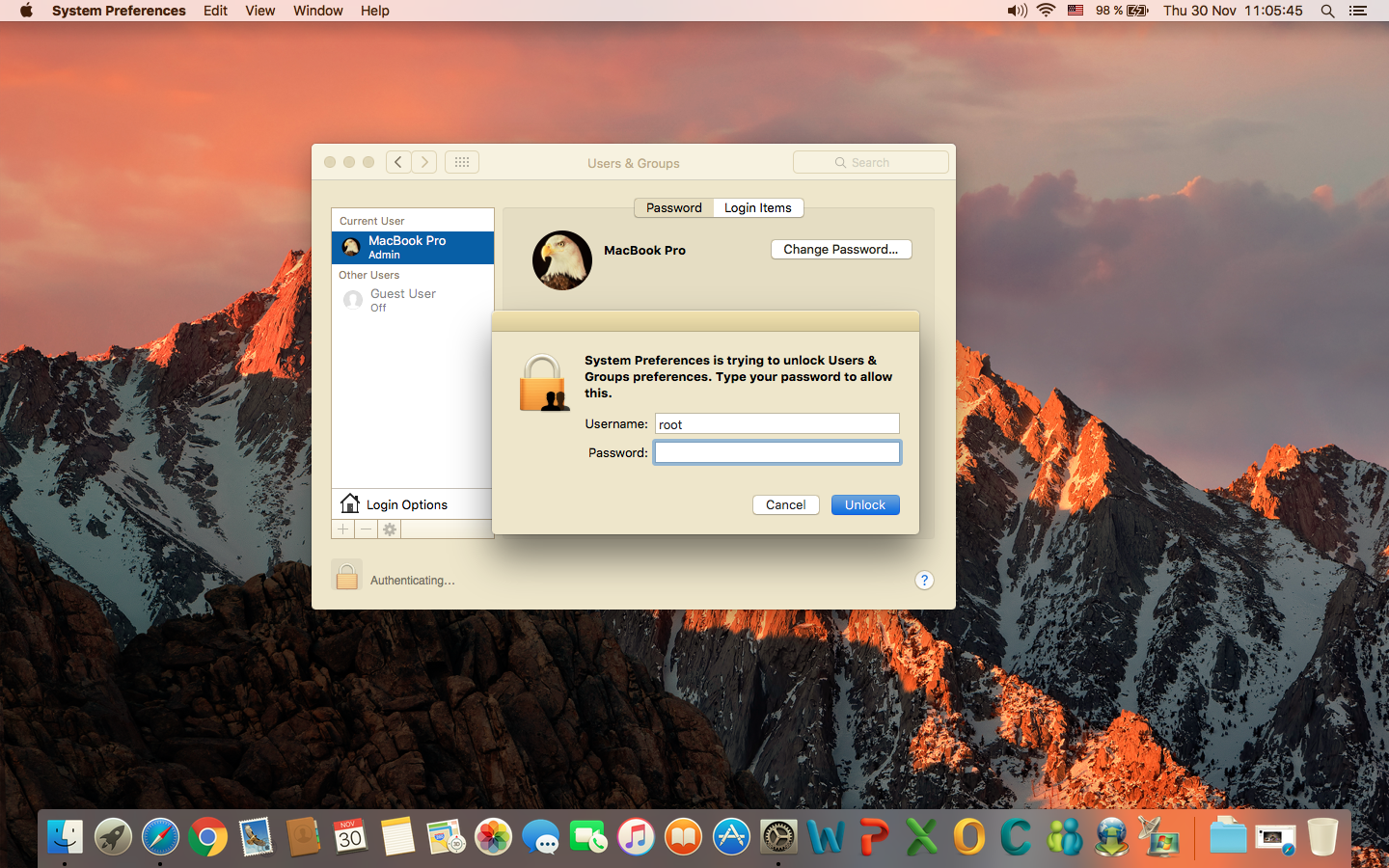Open Finder from the Dock
The height and width of the screenshot is (868, 1389).
click(x=65, y=836)
